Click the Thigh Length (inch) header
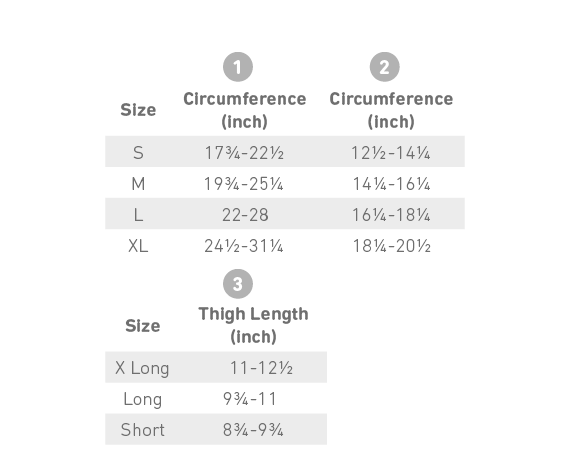This screenshot has width=570, height=470. (x=253, y=325)
